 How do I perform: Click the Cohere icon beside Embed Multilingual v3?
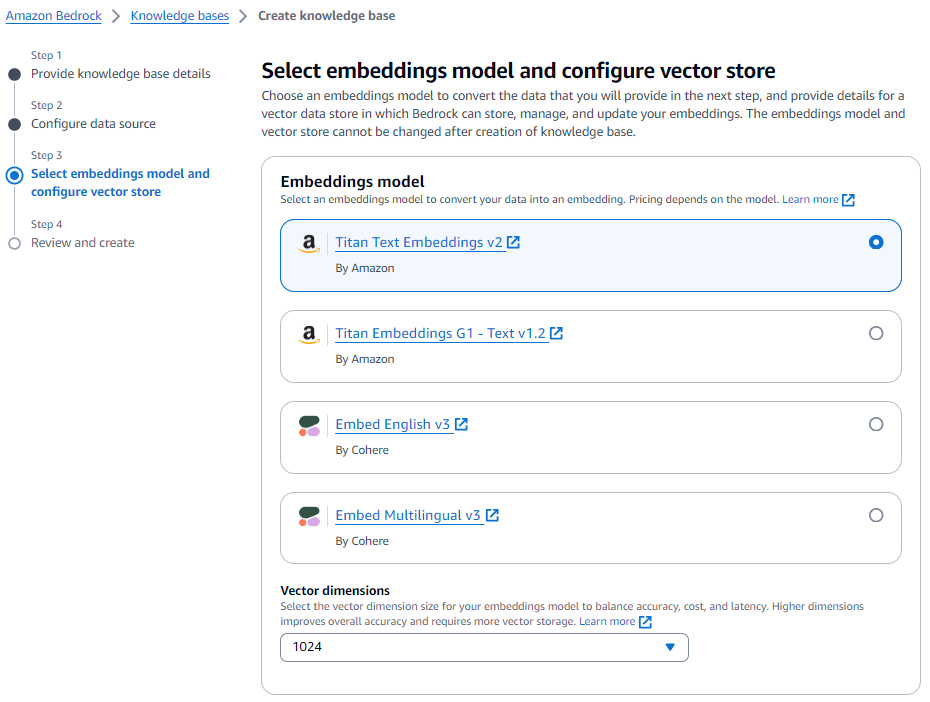point(309,516)
